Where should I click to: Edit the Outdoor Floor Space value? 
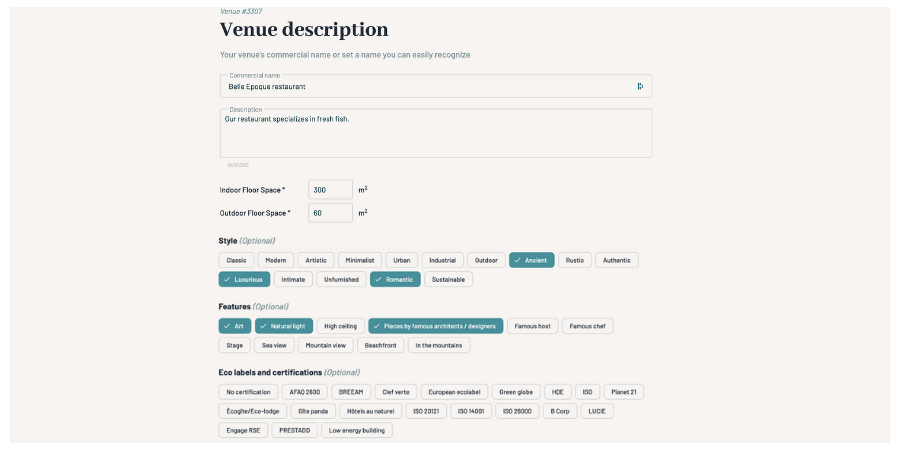[x=330, y=212]
